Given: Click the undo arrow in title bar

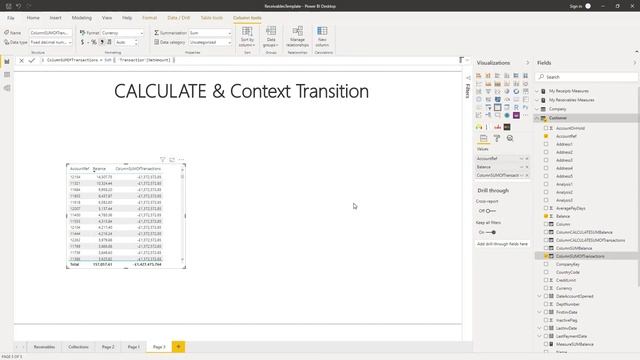Looking at the screenshot, I should point(18,6).
